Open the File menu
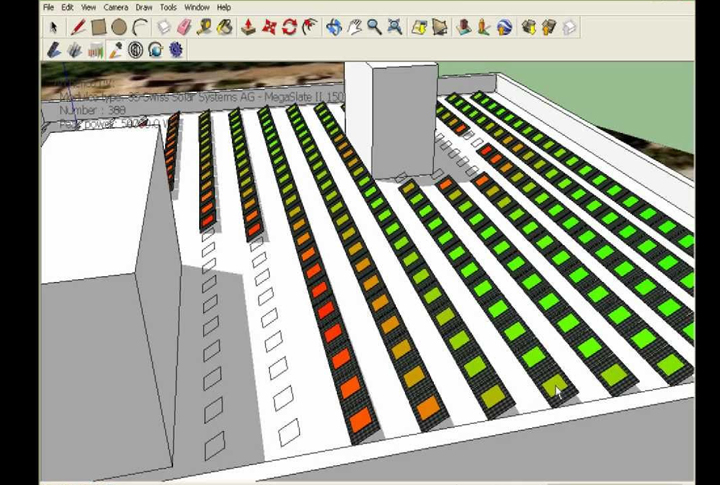Image resolution: width=720 pixels, height=485 pixels. (48, 7)
